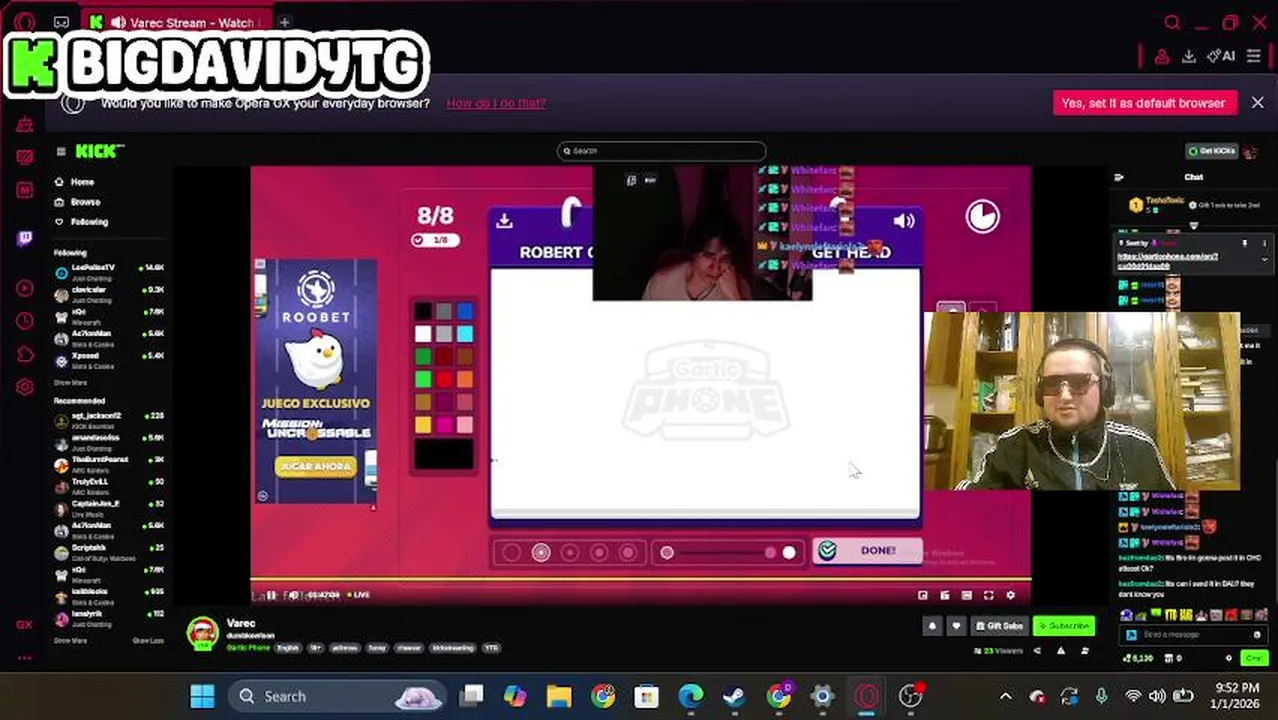Open the Opera GX menu logo
This screenshot has height=720, width=1278.
(24, 22)
